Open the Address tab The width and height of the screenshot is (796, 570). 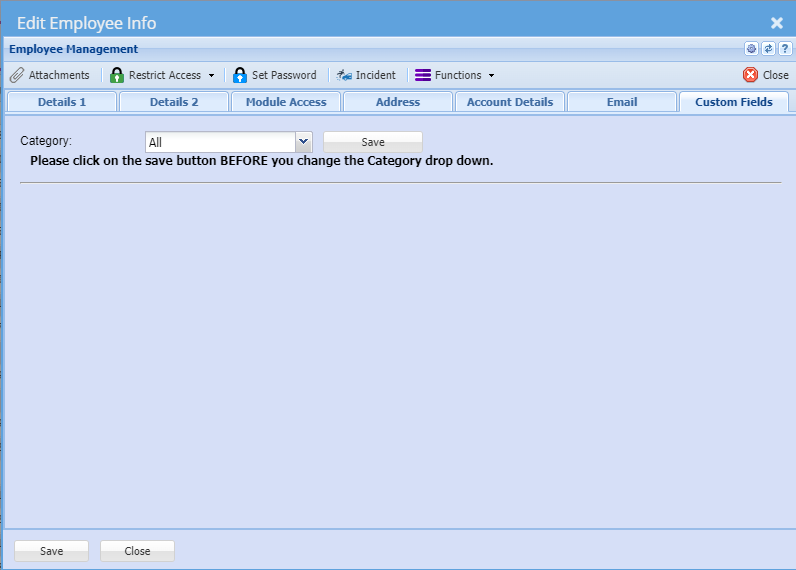point(398,102)
